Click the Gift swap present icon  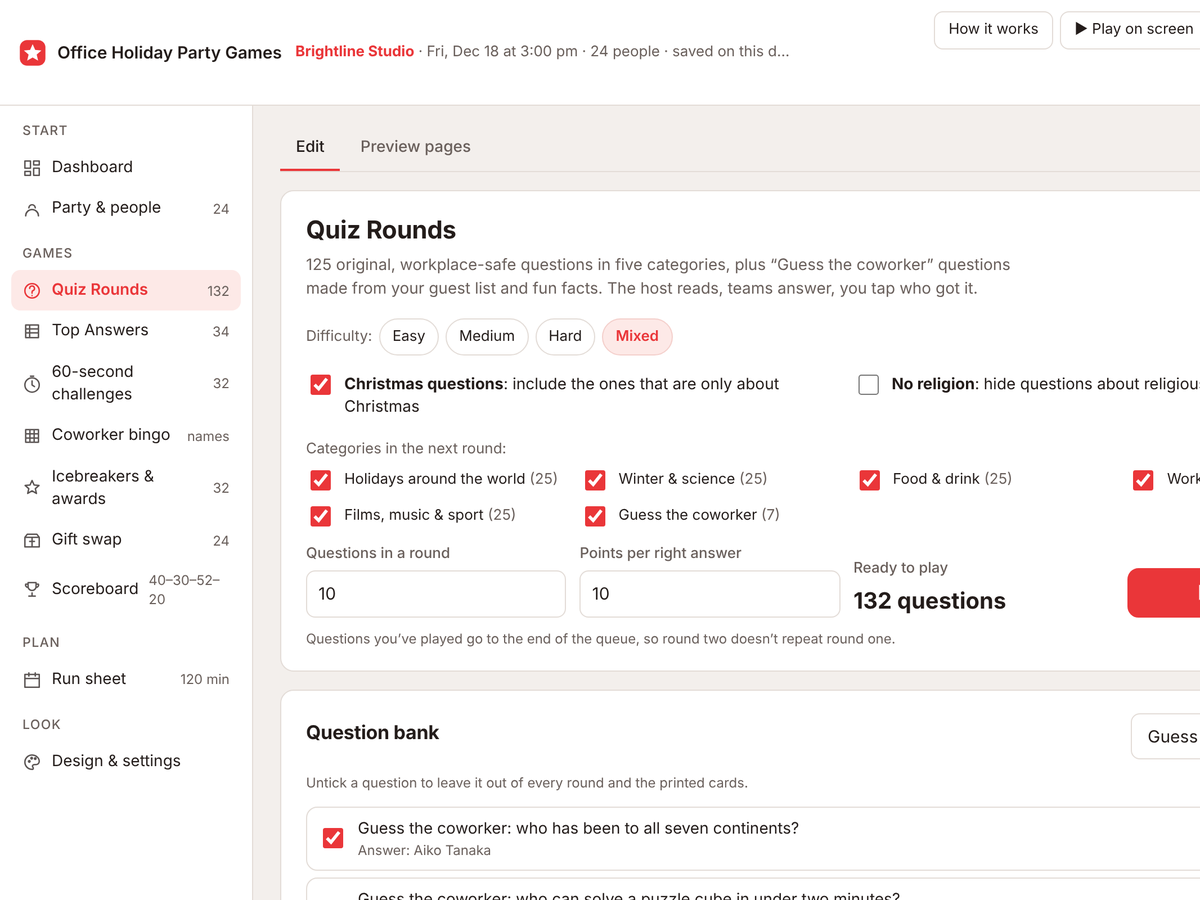pos(32,540)
